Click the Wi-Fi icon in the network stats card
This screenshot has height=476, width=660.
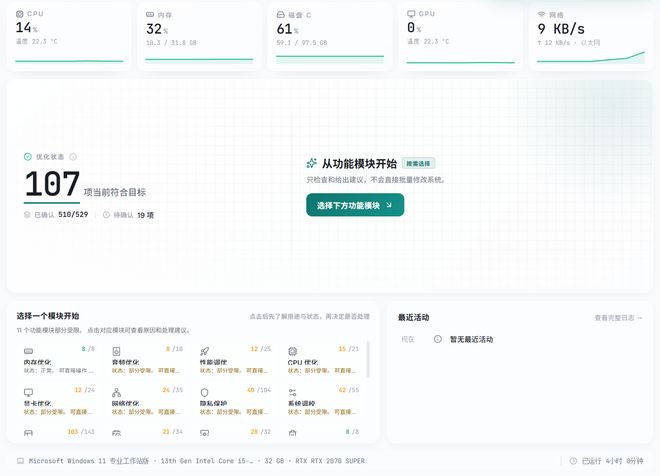pyautogui.click(x=541, y=14)
